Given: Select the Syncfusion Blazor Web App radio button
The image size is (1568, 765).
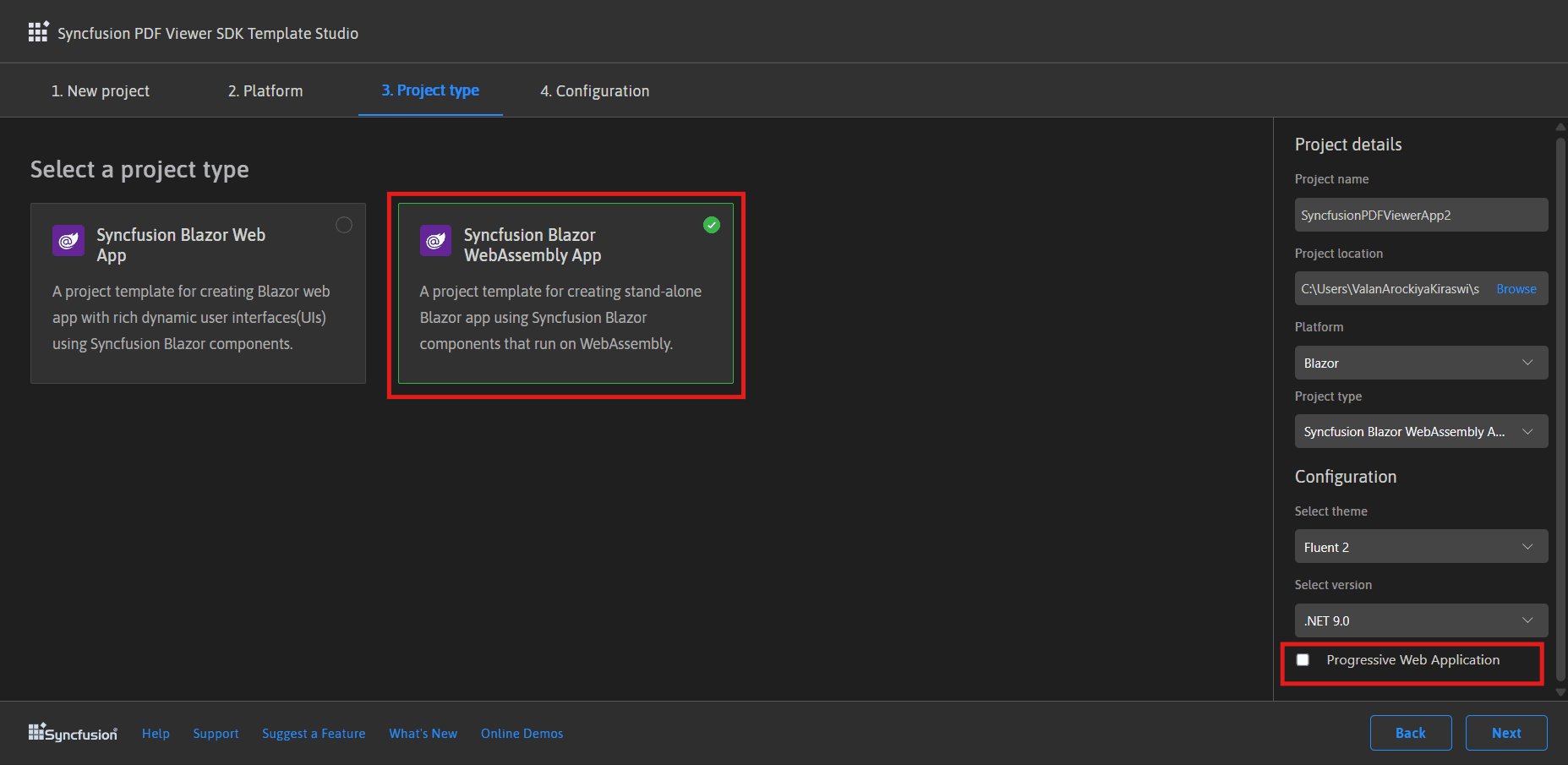Looking at the screenshot, I should pos(344,225).
